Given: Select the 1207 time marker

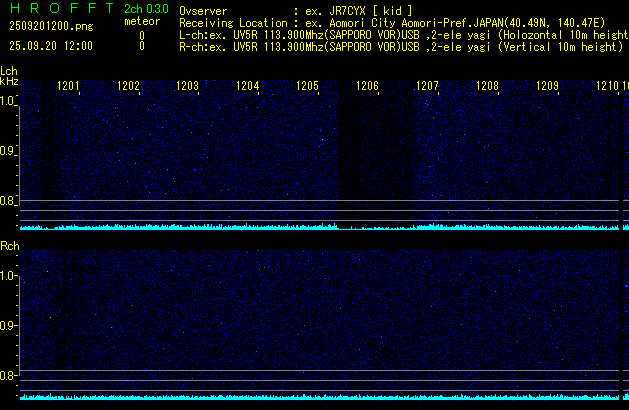Looking at the screenshot, I should click(427, 87).
